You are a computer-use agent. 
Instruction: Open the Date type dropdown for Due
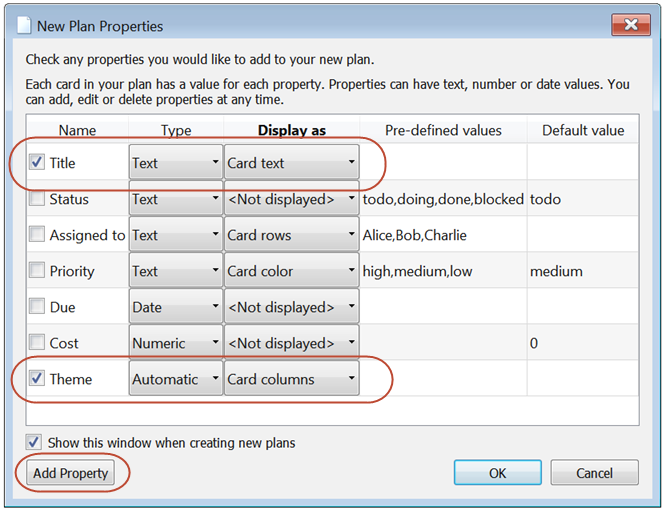coord(175,307)
